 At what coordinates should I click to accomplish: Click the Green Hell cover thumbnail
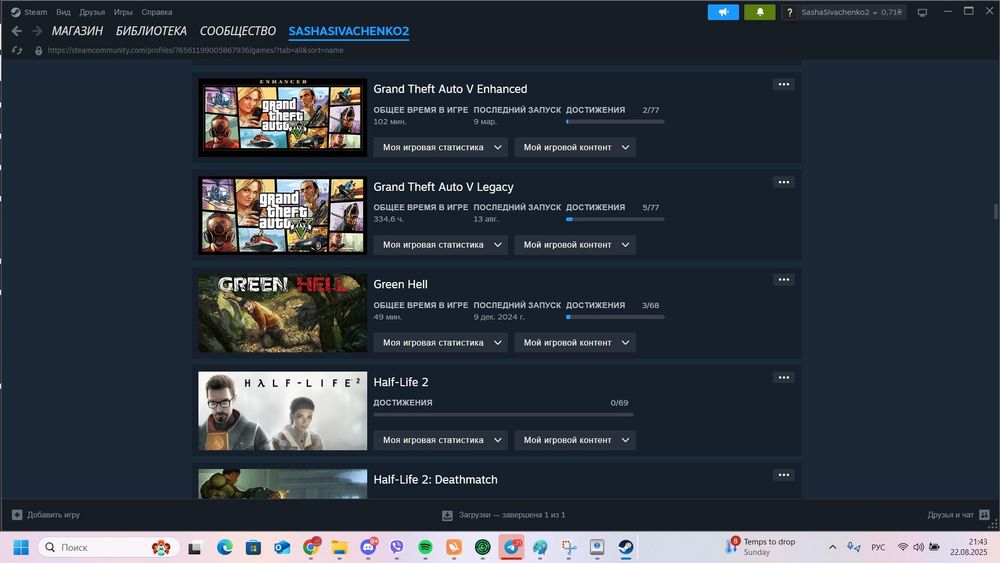tap(283, 313)
